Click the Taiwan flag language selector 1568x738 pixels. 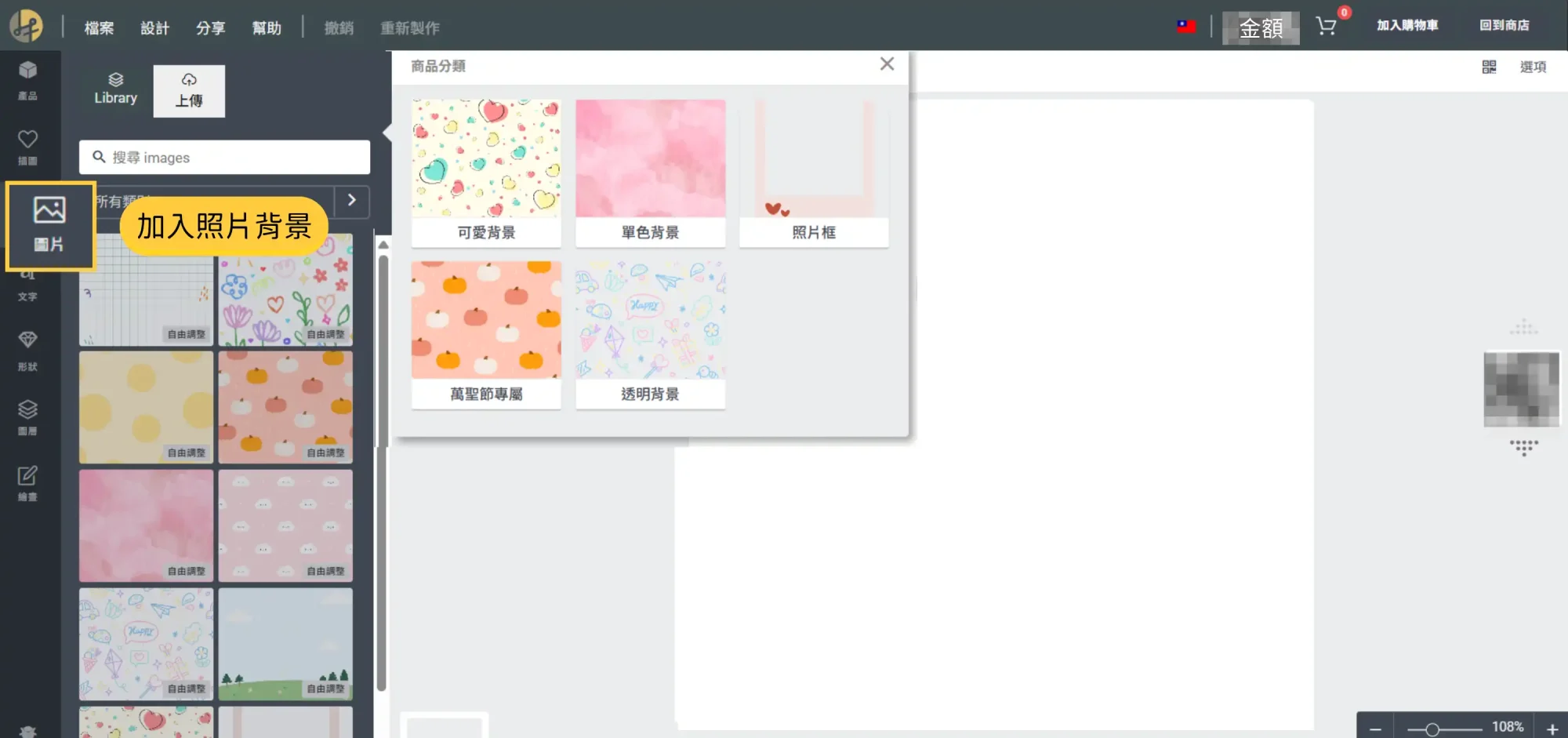tap(1186, 27)
